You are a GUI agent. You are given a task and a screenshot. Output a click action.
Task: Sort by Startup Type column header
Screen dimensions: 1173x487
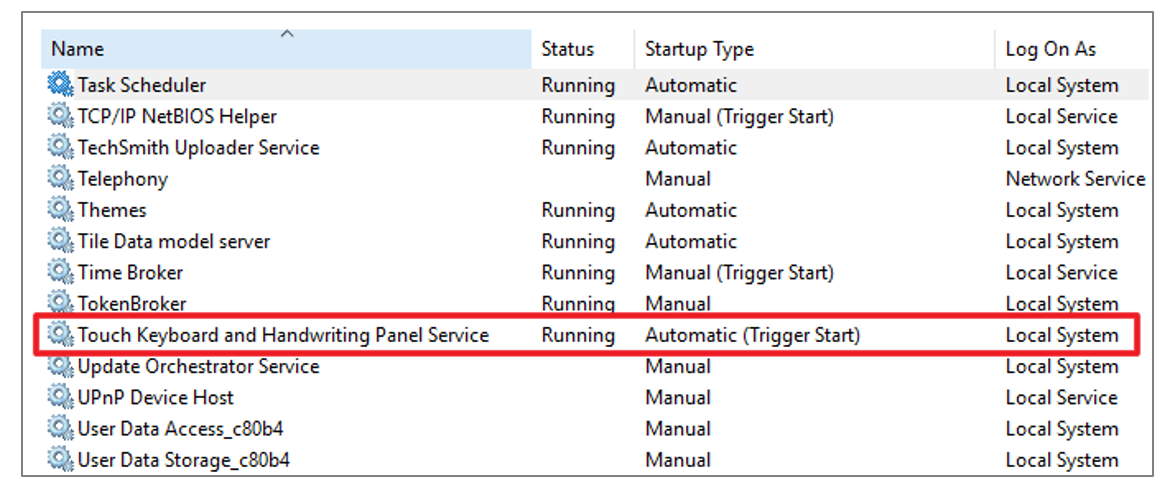pyautogui.click(x=815, y=49)
